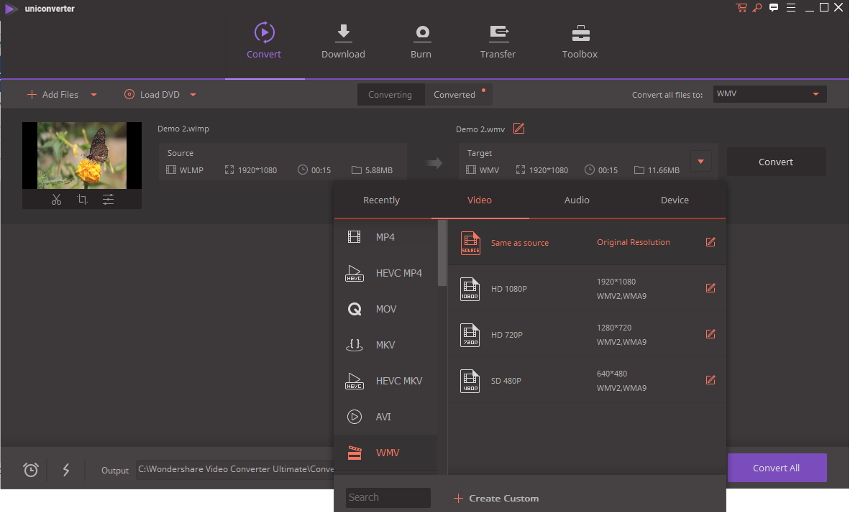This screenshot has width=849, height=512.
Task: Toggle high speed conversion lightning icon
Action: (66, 469)
